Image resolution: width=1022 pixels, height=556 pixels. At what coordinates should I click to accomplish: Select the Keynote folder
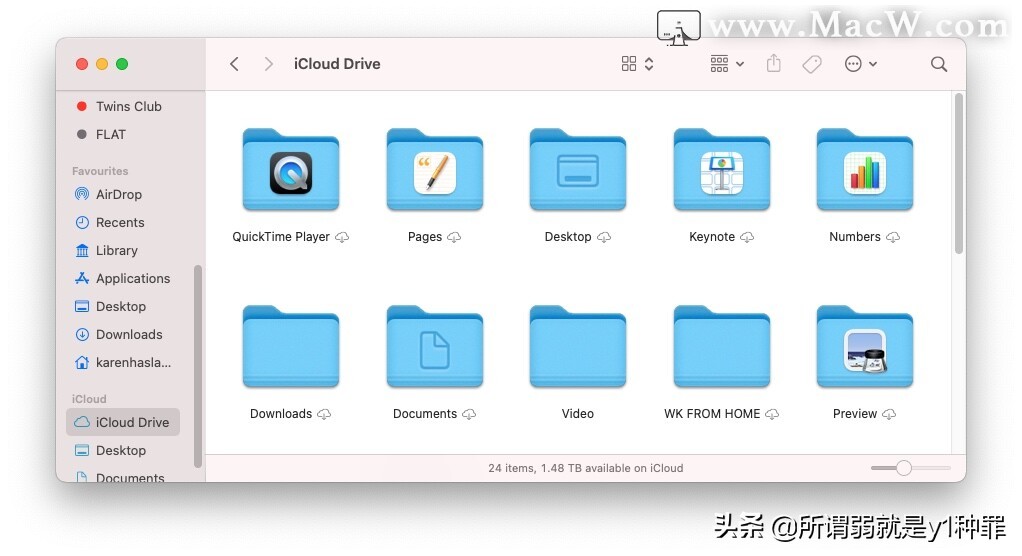[722, 169]
